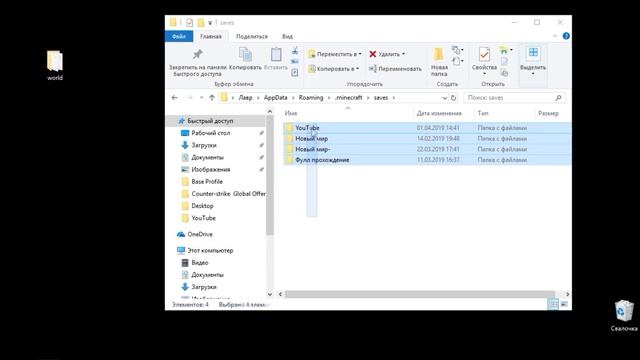Image resolution: width=640 pixels, height=360 pixels.
Task: Open the Удалить dropdown arrow
Action: tap(403, 54)
